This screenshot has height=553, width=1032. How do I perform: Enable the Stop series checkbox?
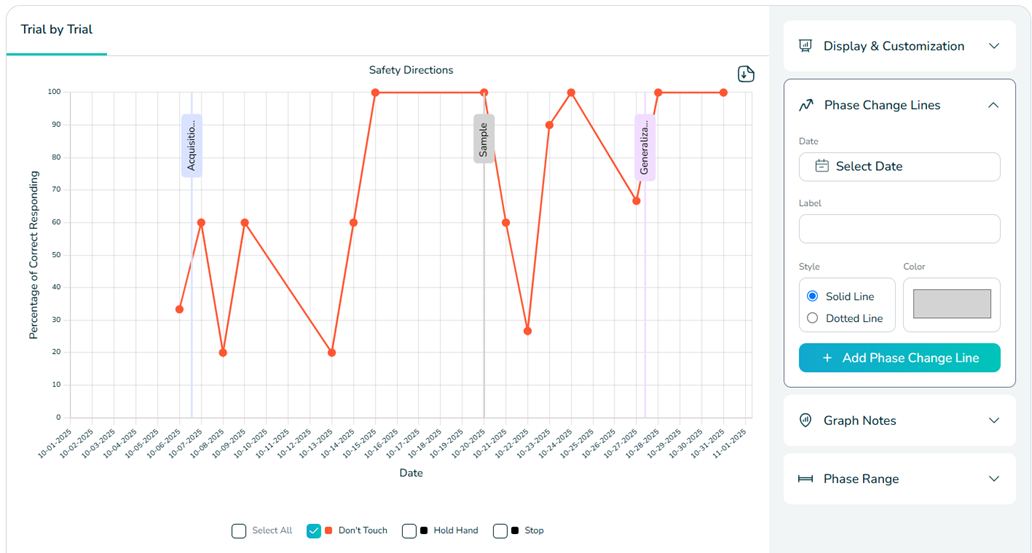[500, 531]
